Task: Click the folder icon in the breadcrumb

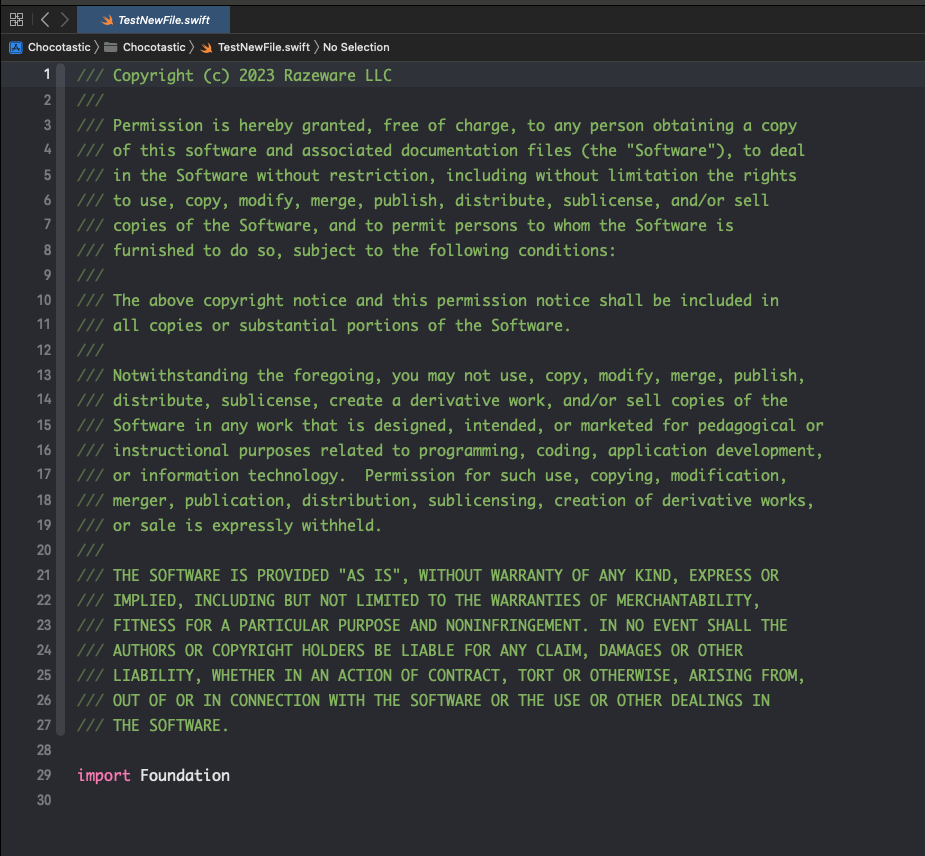Action: [x=110, y=47]
